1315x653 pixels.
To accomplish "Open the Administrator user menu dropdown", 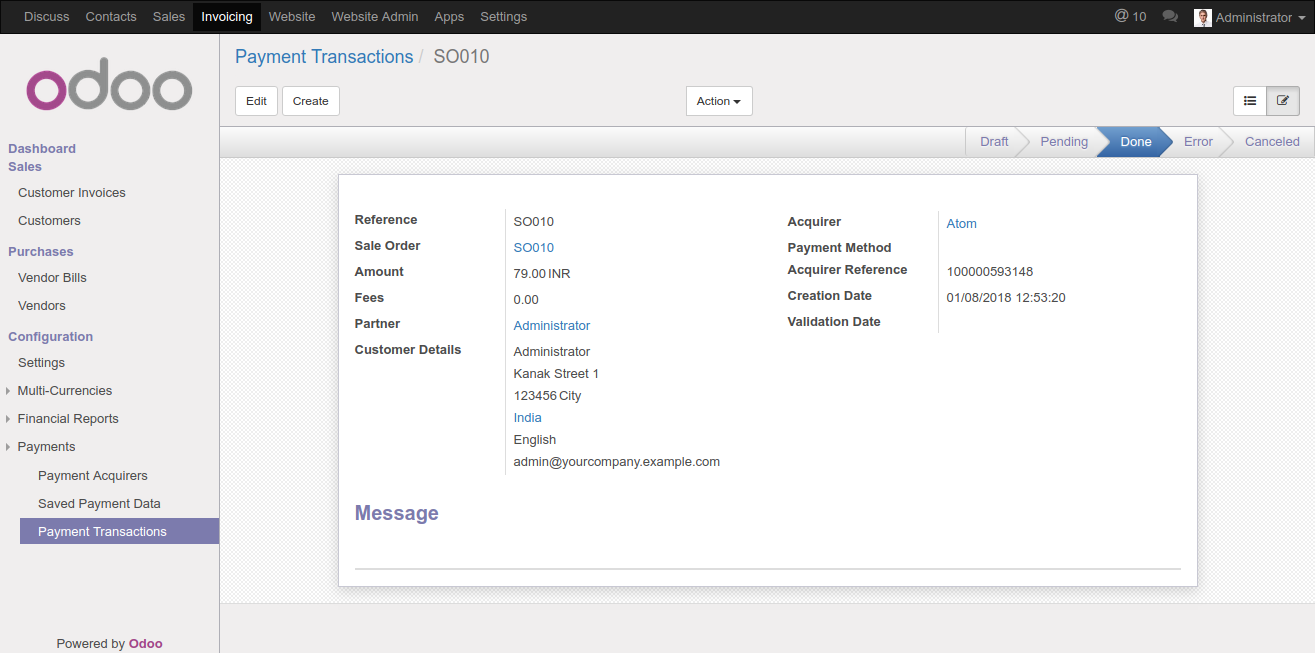I will click(x=1250, y=17).
